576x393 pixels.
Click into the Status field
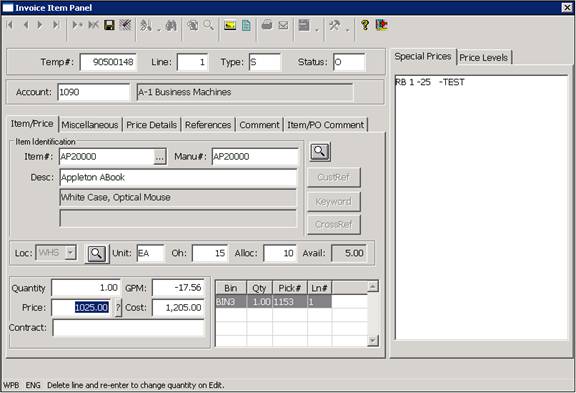pyautogui.click(x=349, y=62)
